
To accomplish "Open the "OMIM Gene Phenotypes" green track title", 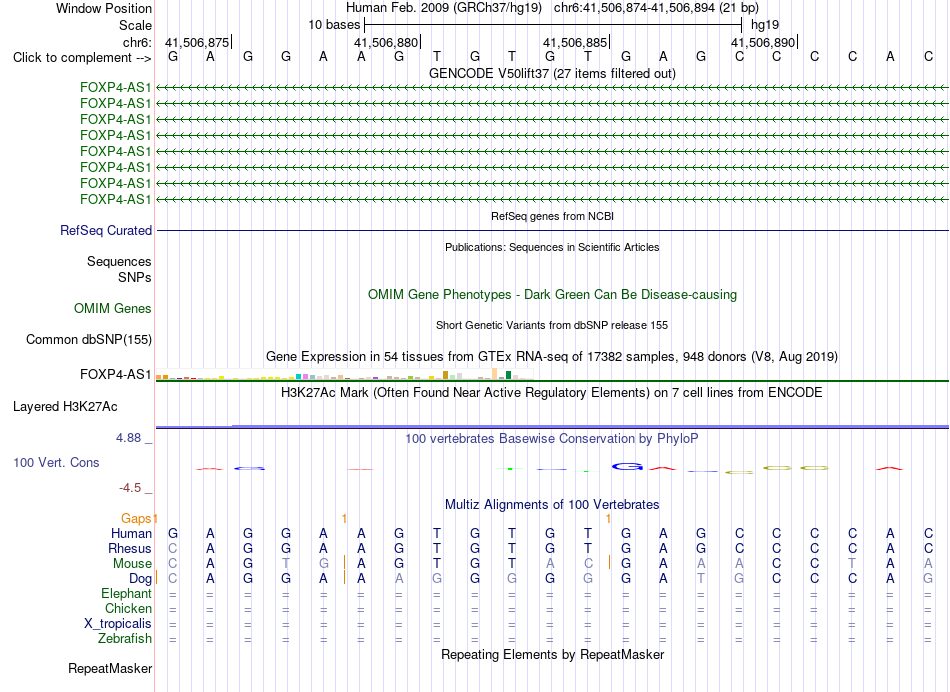I will click(552, 294).
